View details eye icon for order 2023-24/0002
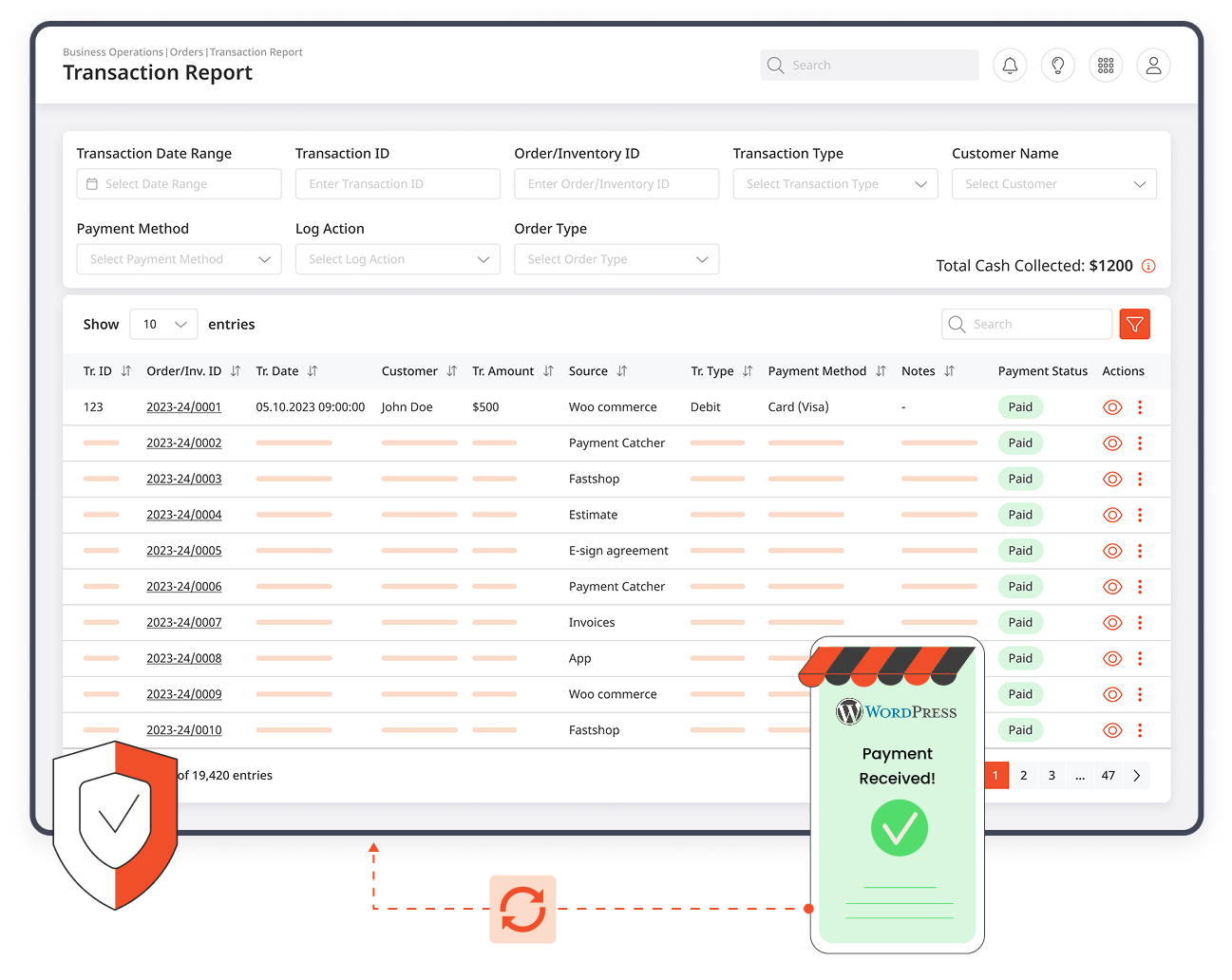This screenshot has height=980, width=1232. (1112, 443)
